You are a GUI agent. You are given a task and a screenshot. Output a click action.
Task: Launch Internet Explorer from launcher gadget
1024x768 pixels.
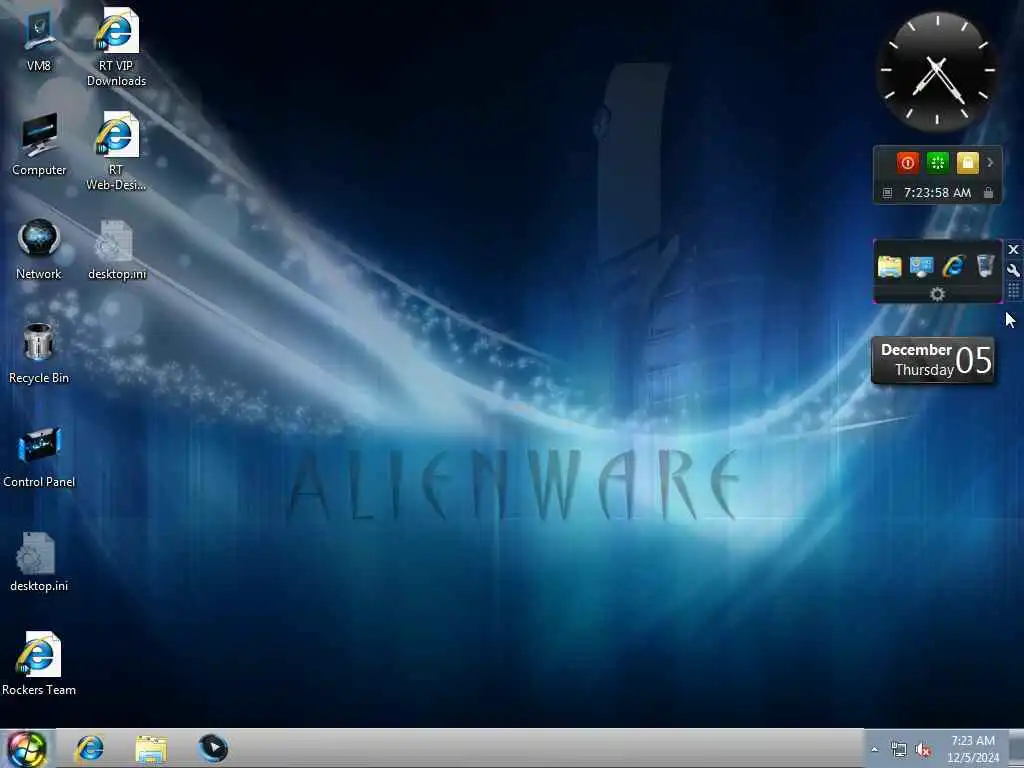click(x=953, y=266)
